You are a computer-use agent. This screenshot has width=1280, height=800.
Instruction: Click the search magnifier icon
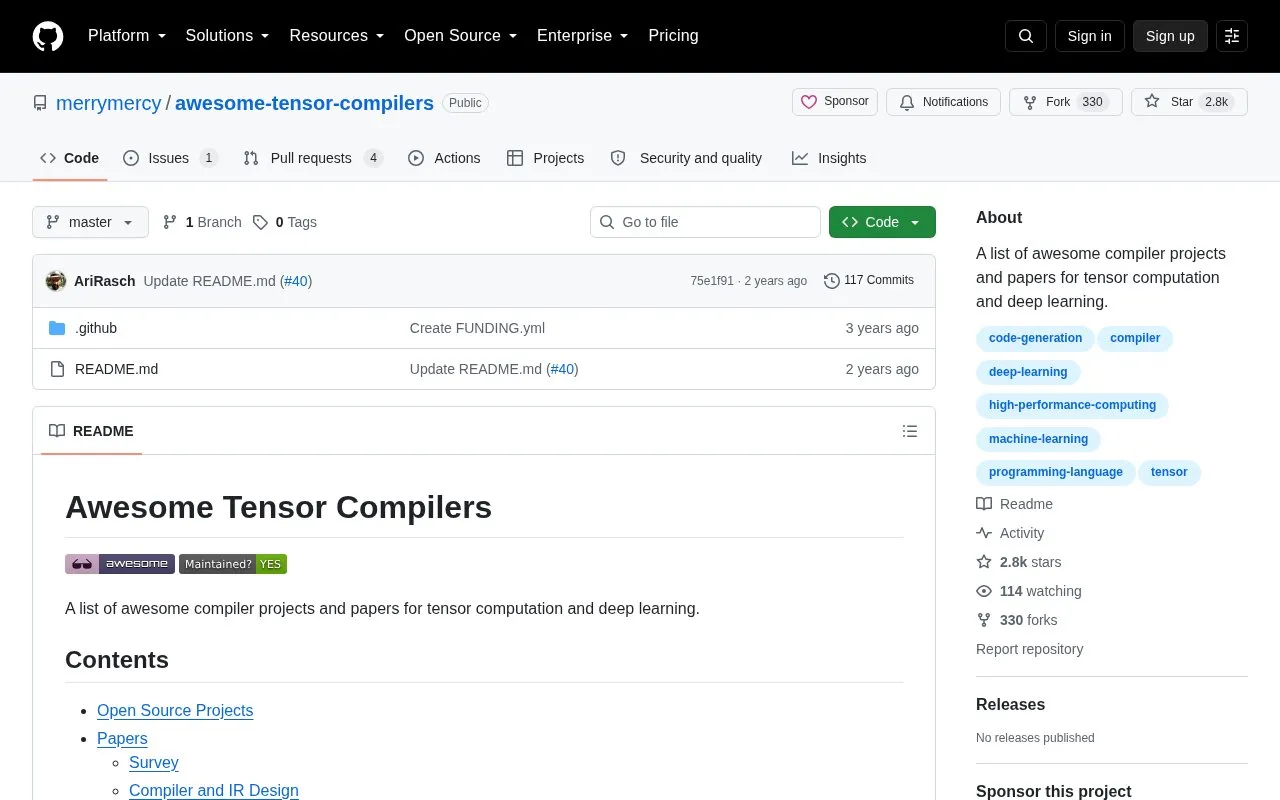pos(1026,36)
